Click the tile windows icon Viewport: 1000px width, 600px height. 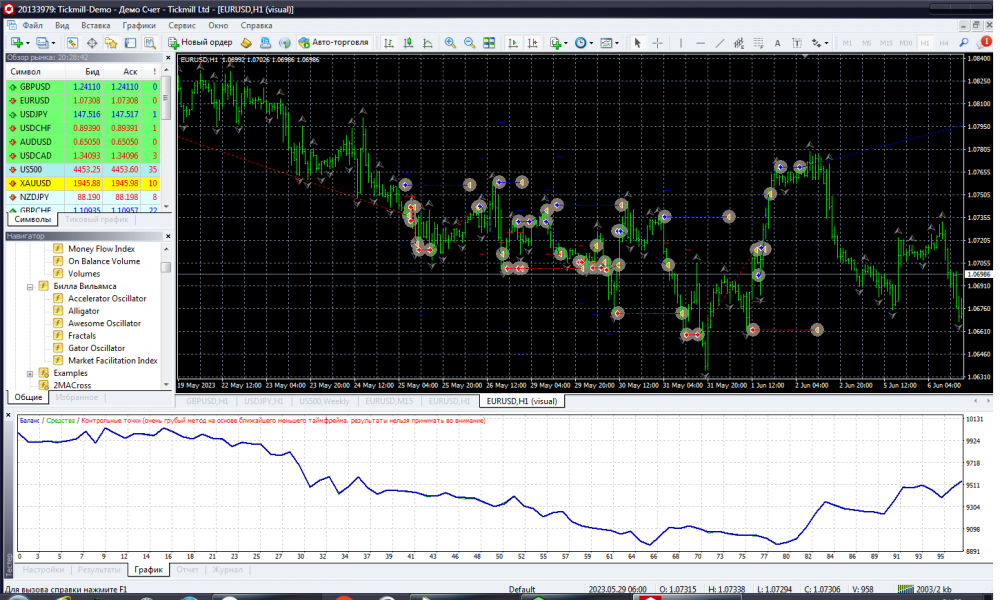click(489, 43)
